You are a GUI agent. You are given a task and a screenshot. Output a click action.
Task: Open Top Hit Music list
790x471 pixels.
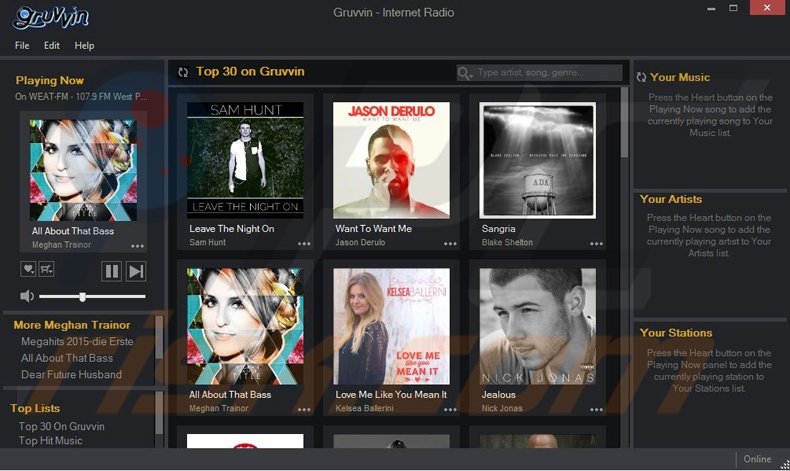[50, 441]
